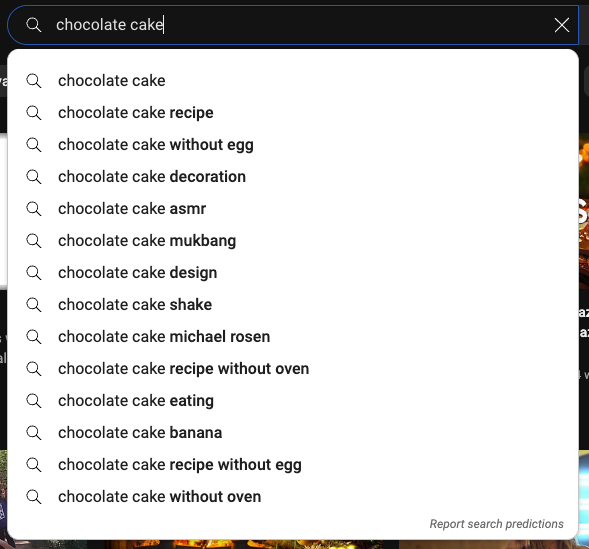
Task: Select the plain 'chocolate cake' suggestion
Action: tap(293, 81)
